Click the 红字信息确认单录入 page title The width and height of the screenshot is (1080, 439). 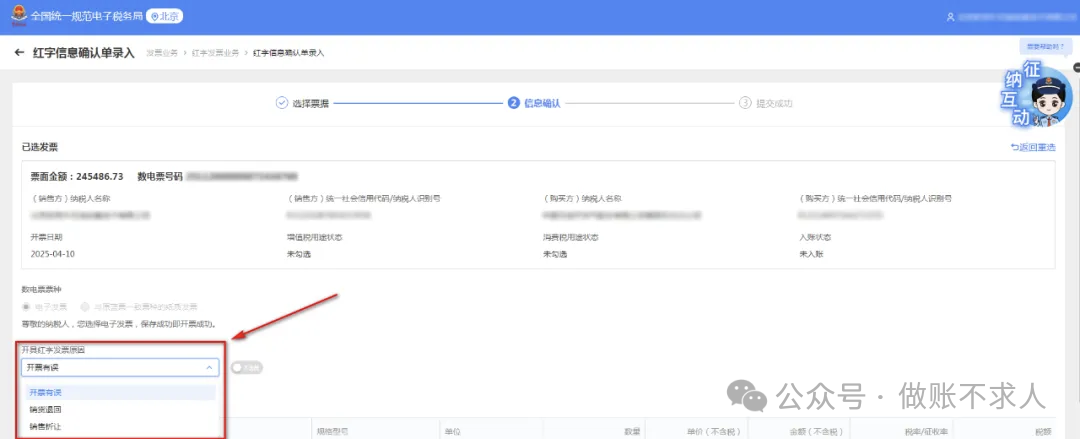83,53
